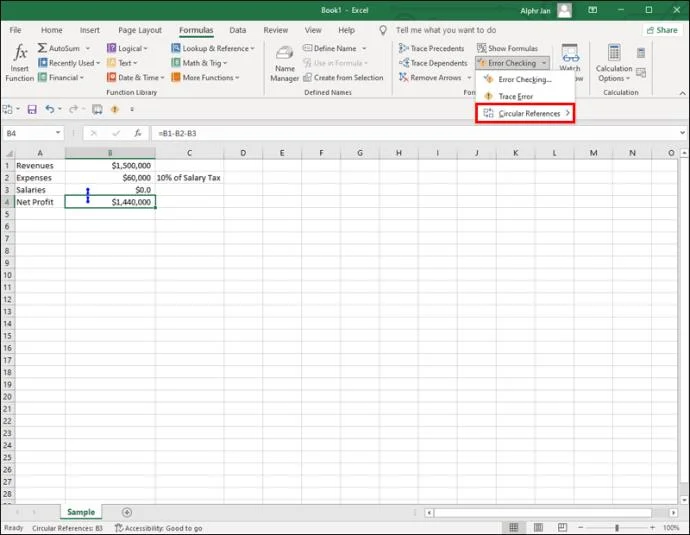Viewport: 690px width, 535px height.
Task: Switch to the Data tab
Action: click(238, 30)
